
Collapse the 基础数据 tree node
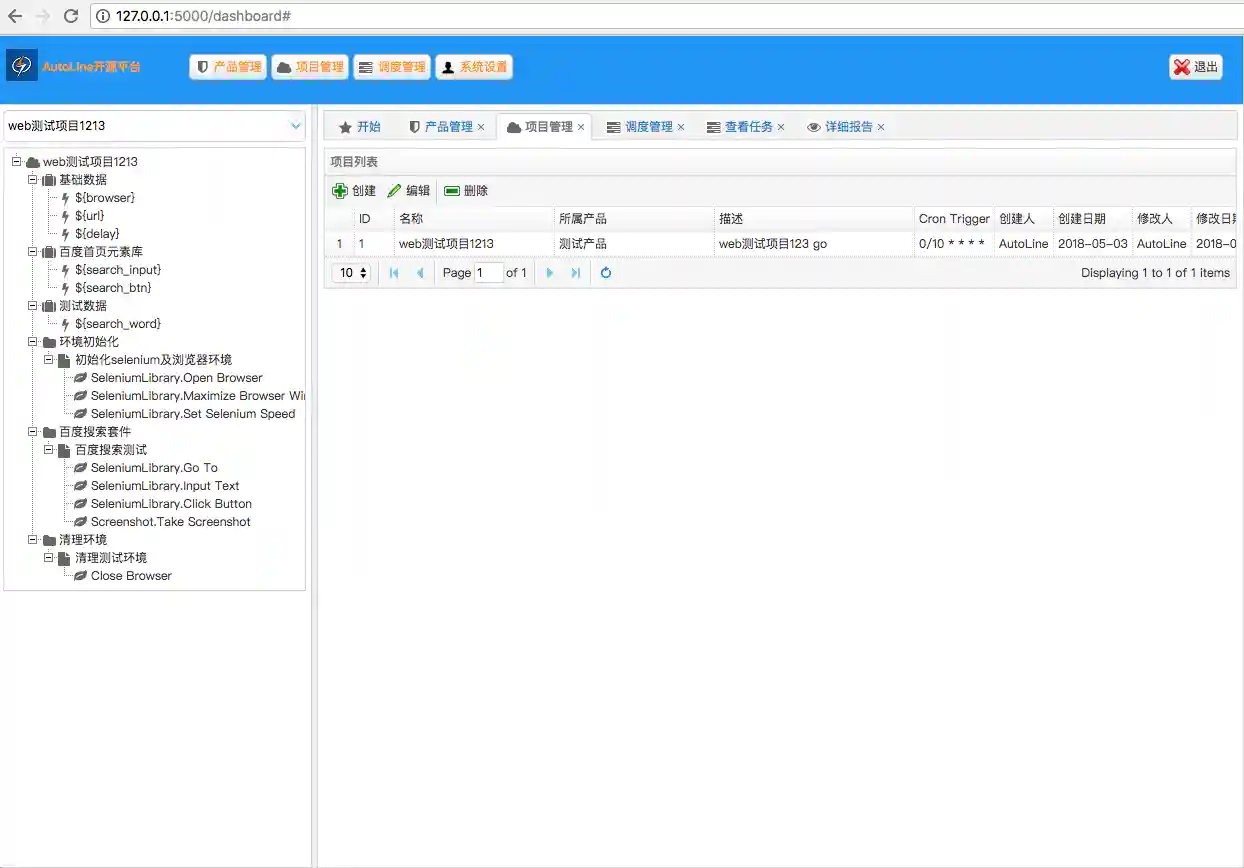[x=33, y=180]
